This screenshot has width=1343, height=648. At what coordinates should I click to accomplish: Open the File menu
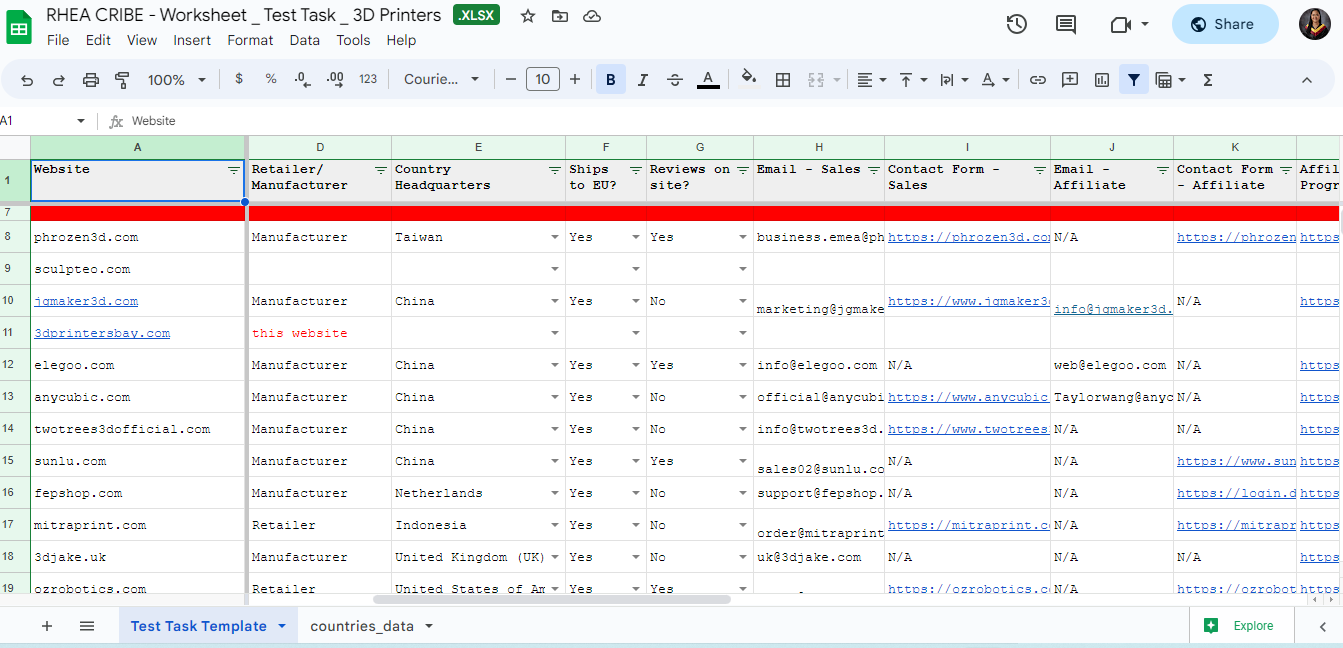pos(58,40)
